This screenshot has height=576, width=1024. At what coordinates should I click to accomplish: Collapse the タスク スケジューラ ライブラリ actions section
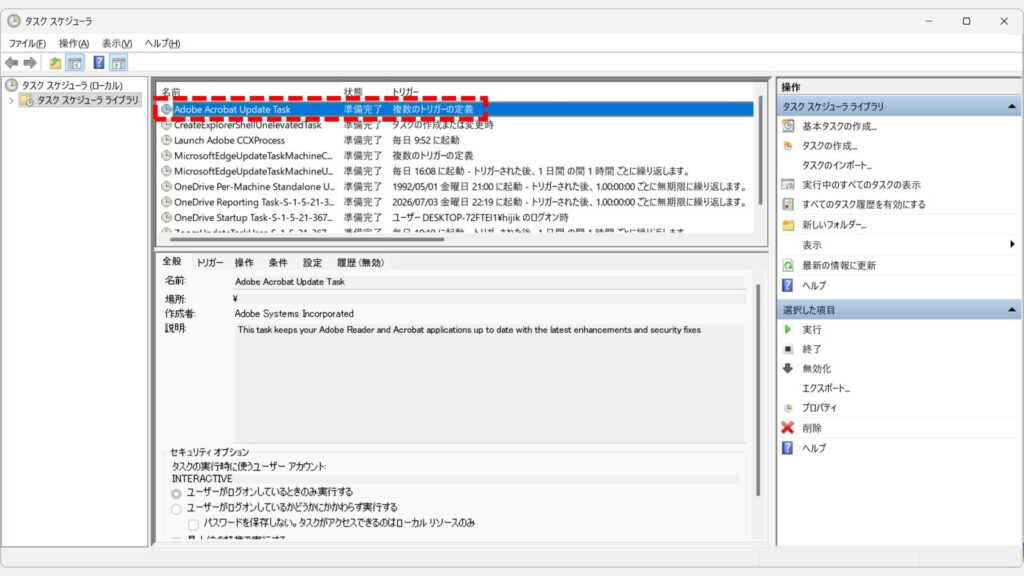(x=1012, y=106)
